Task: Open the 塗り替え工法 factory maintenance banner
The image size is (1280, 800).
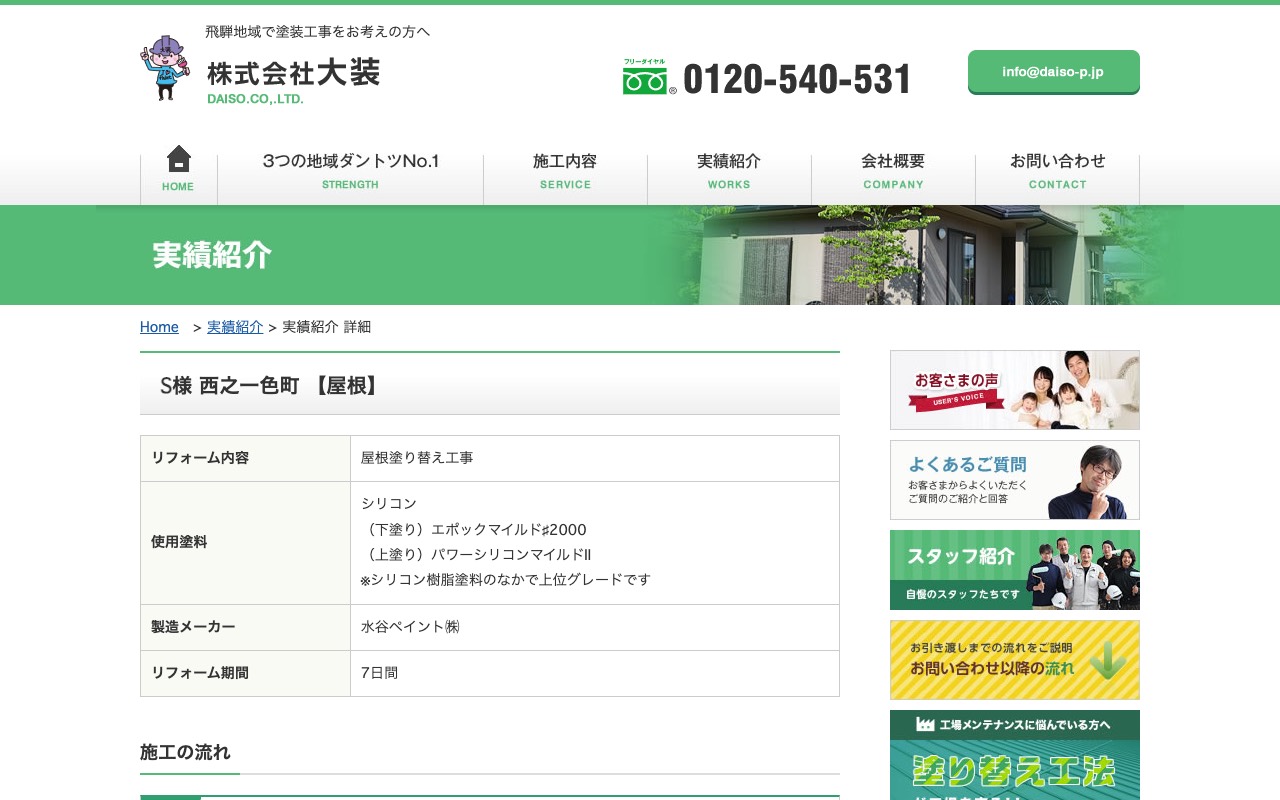Action: [x=1015, y=755]
